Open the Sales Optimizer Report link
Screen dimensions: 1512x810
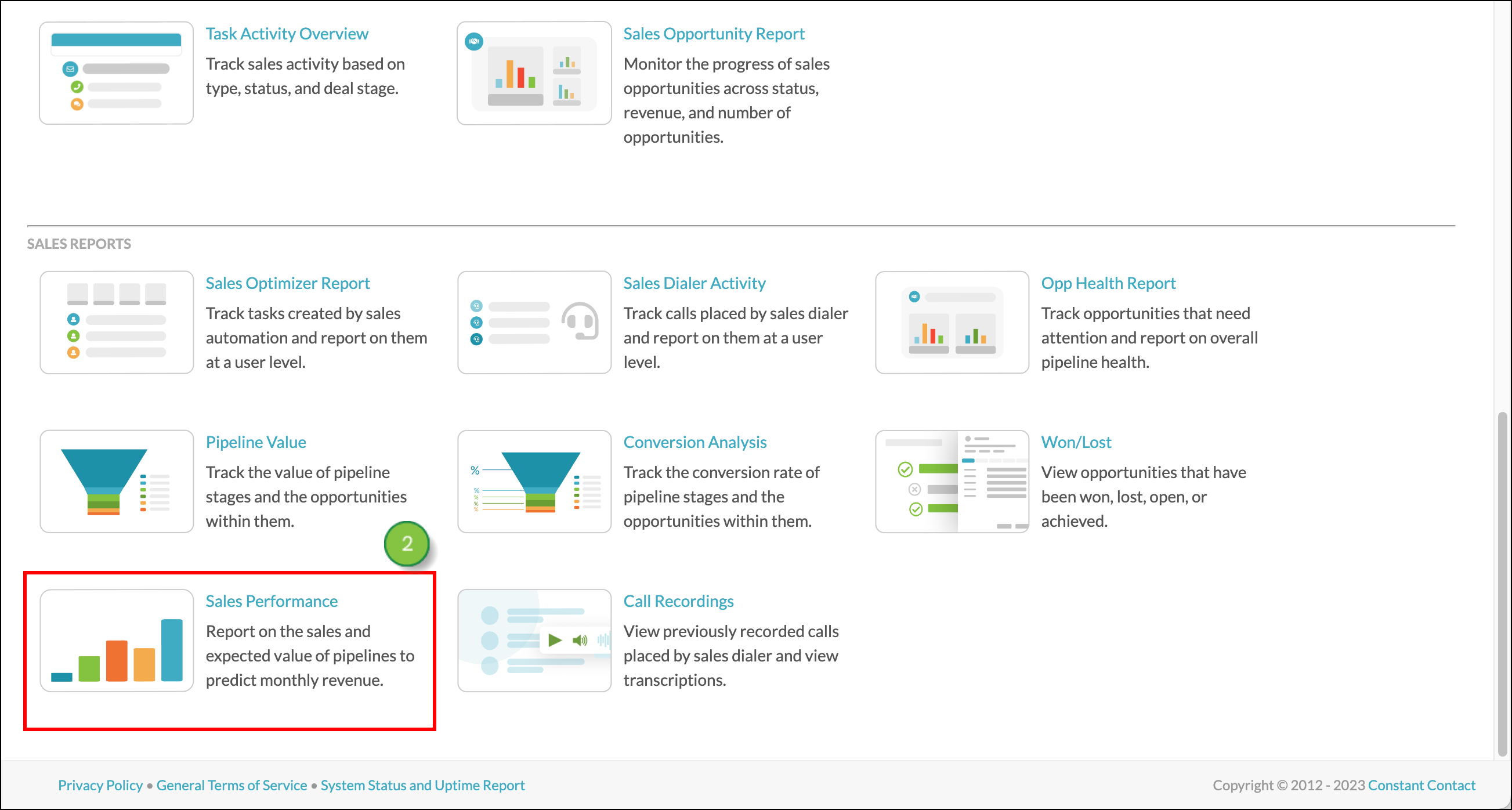click(288, 283)
